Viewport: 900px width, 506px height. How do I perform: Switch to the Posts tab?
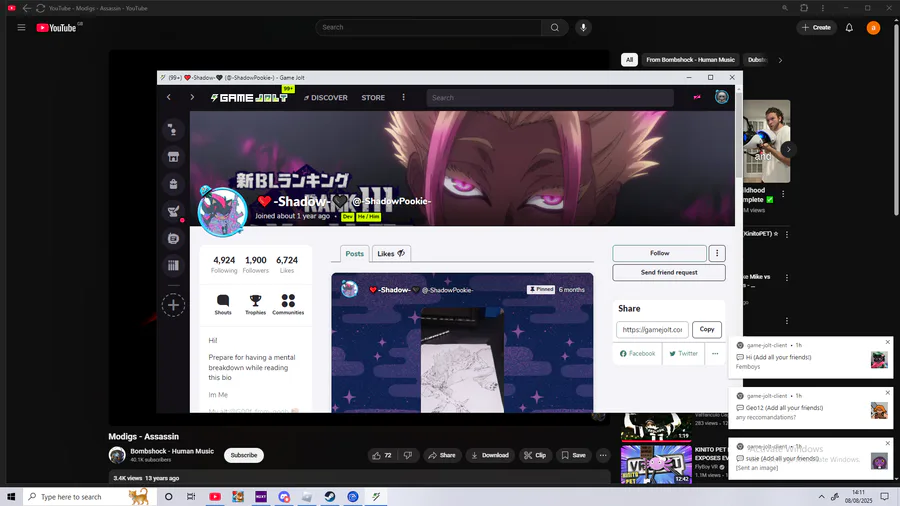[x=354, y=254]
